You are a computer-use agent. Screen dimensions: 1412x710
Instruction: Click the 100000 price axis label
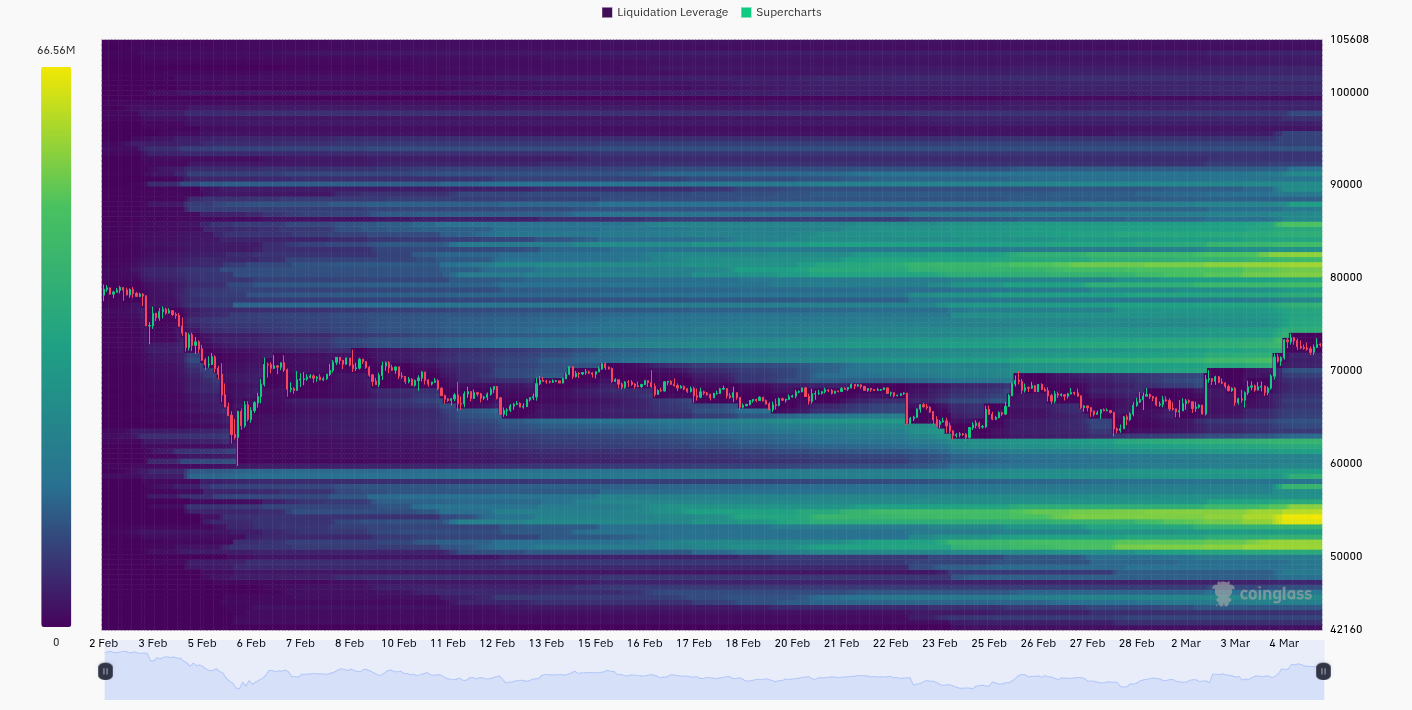point(1349,92)
